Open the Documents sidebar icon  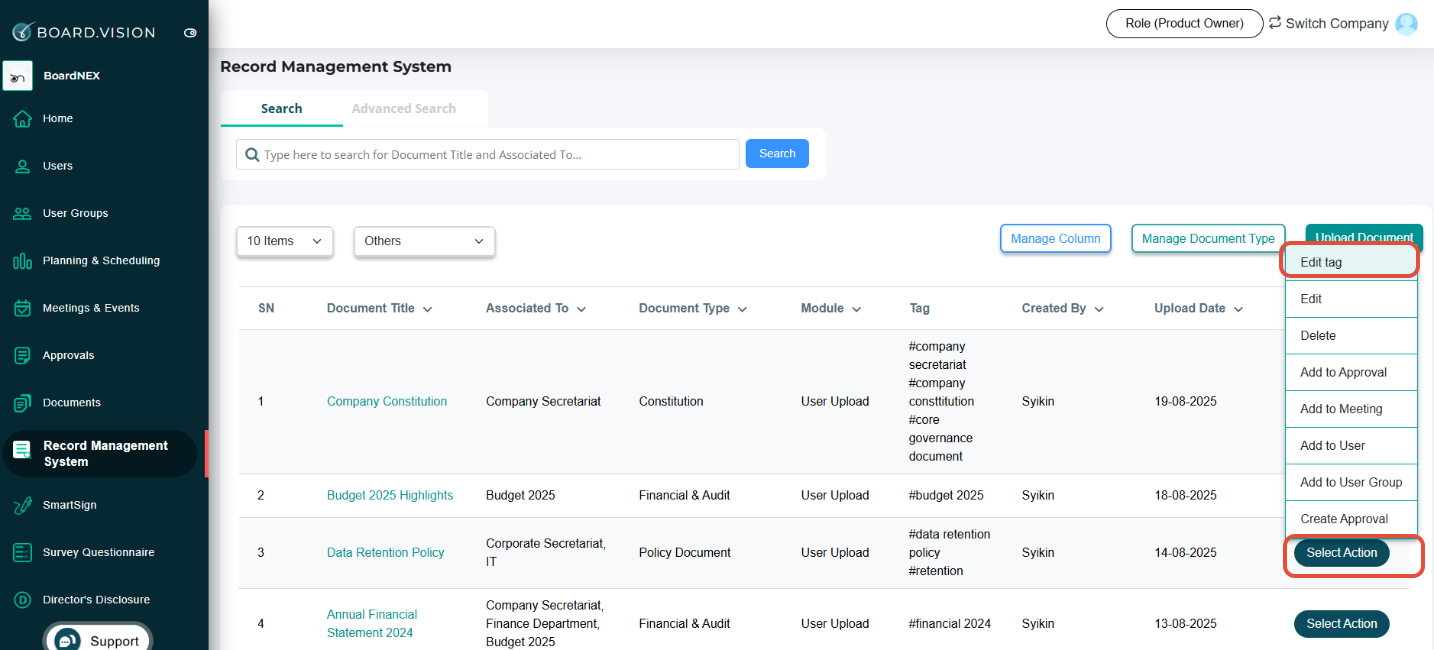point(22,403)
